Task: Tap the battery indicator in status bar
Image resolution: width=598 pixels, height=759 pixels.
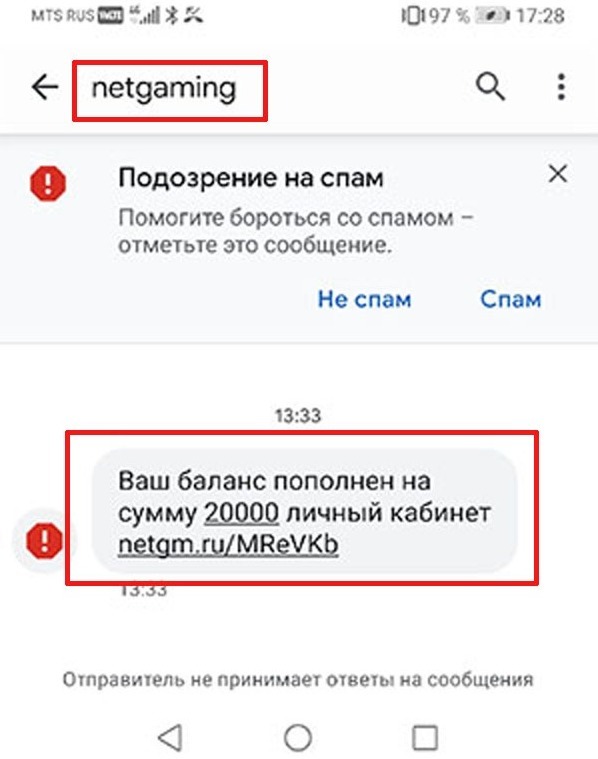Action: [492, 16]
